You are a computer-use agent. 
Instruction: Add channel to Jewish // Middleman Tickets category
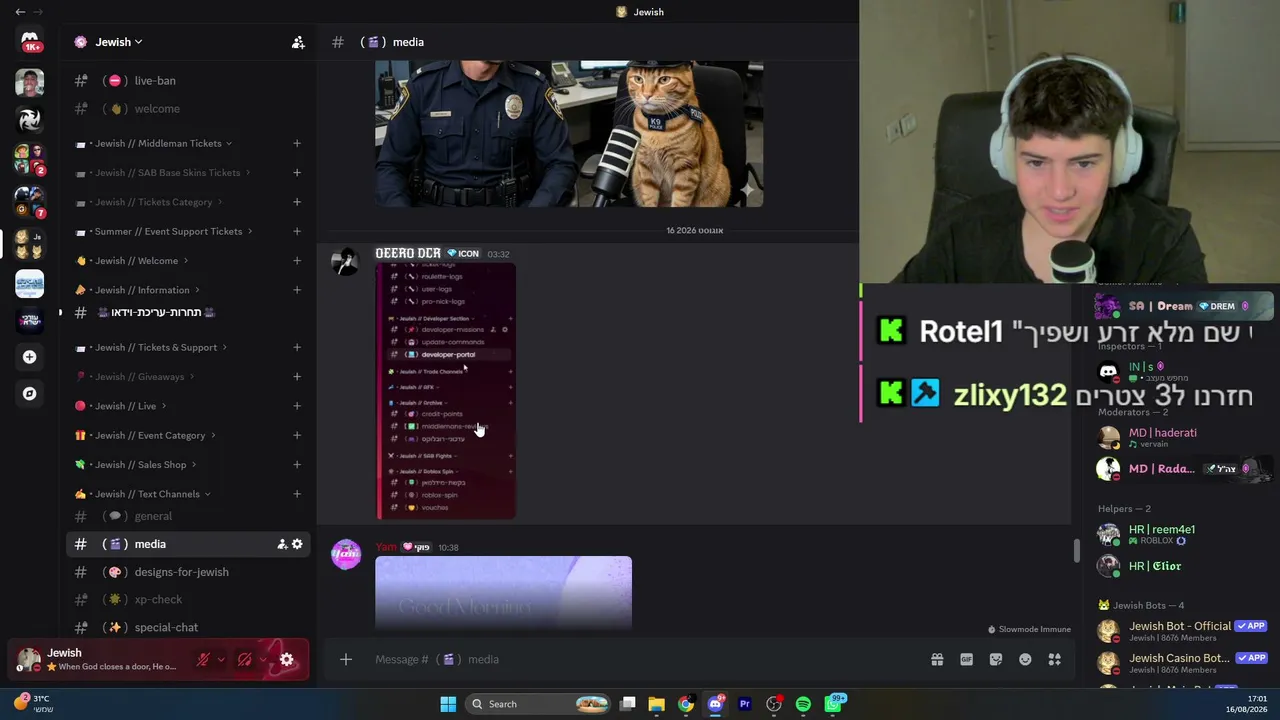tap(297, 143)
